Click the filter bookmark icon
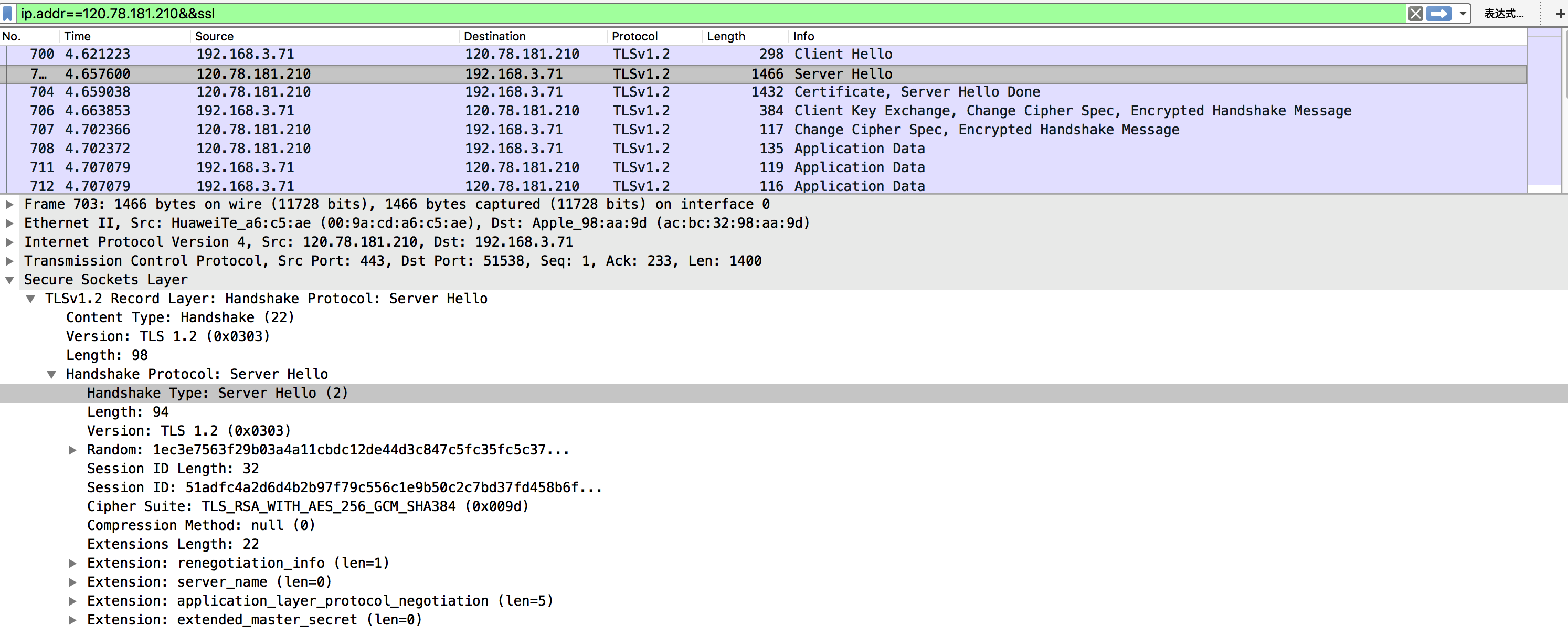Screen dimensions: 1568x636 click(8, 14)
